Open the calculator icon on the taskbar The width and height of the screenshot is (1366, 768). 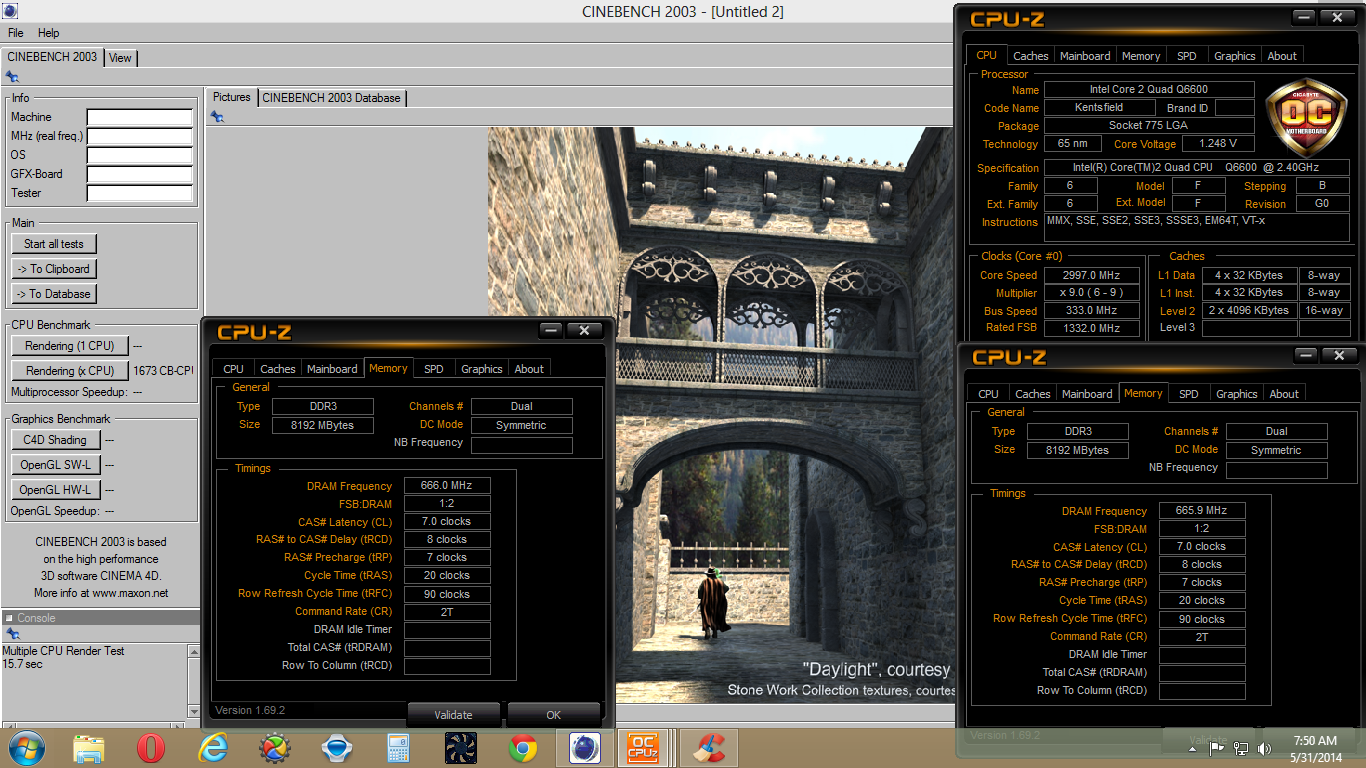399,748
